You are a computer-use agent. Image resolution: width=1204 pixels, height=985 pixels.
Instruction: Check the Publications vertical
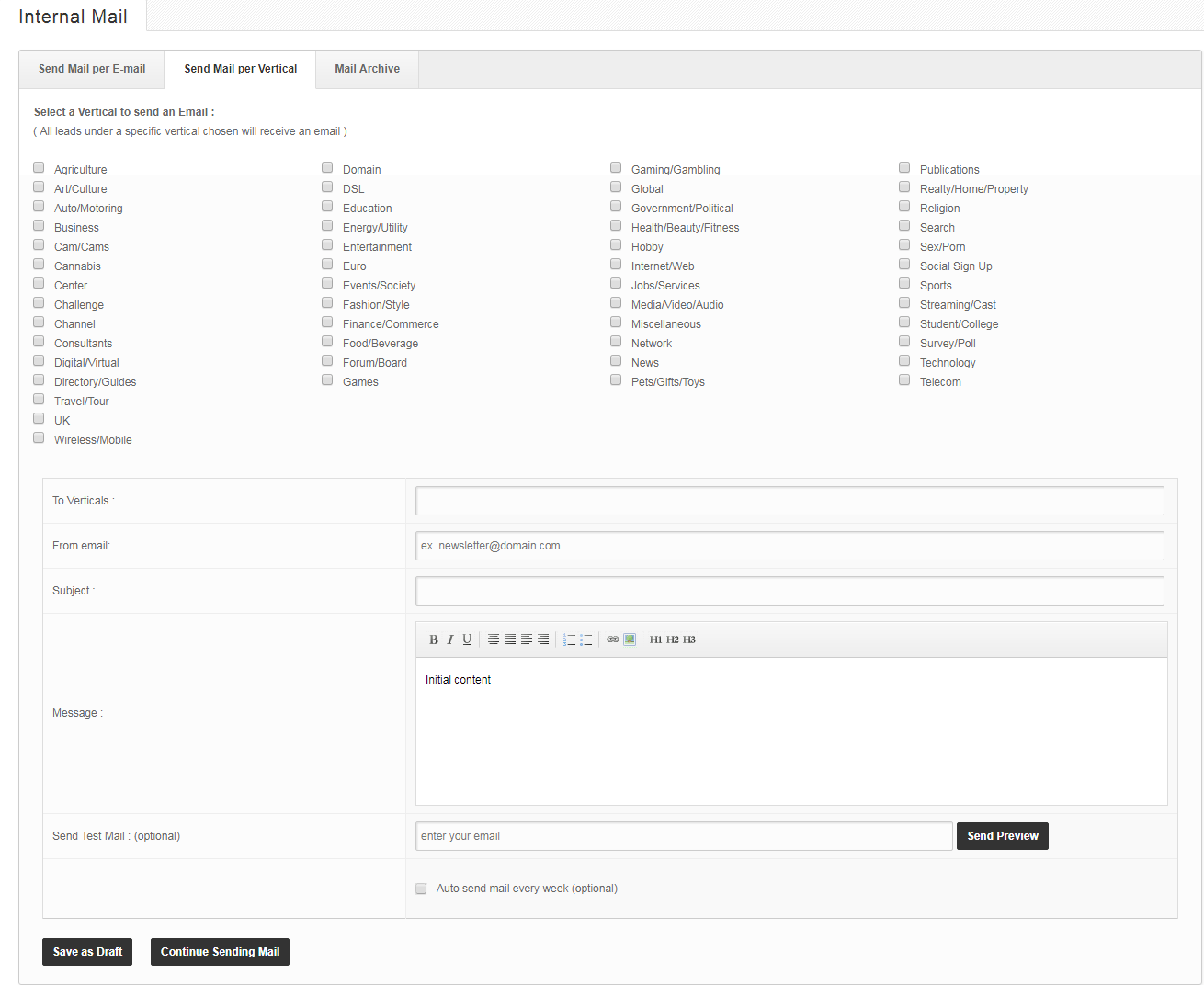tap(904, 167)
